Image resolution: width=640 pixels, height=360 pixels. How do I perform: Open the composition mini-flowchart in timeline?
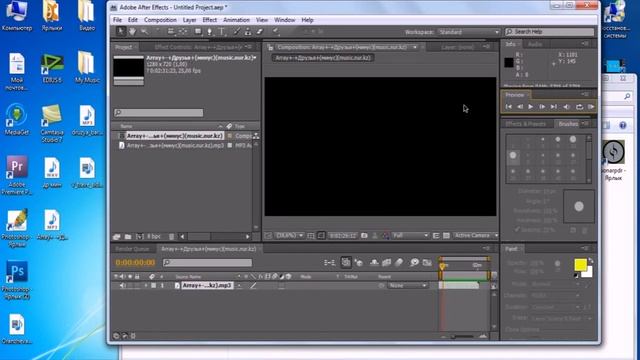click(x=329, y=262)
